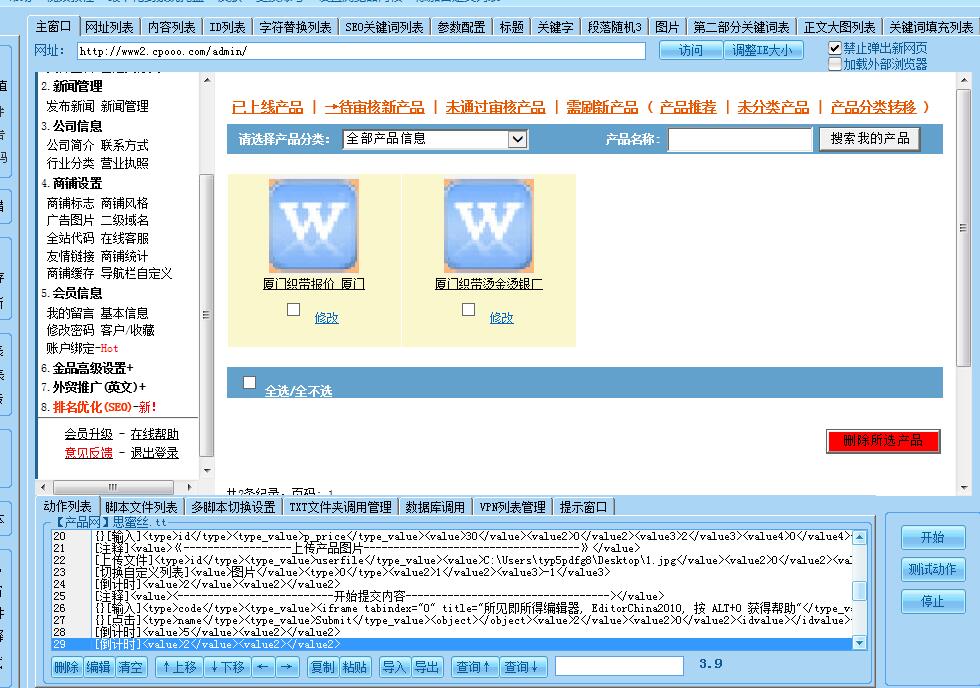Image resolution: width=980 pixels, height=688 pixels.
Task: Open 多脚本切换设置 tab
Action: (x=233, y=507)
